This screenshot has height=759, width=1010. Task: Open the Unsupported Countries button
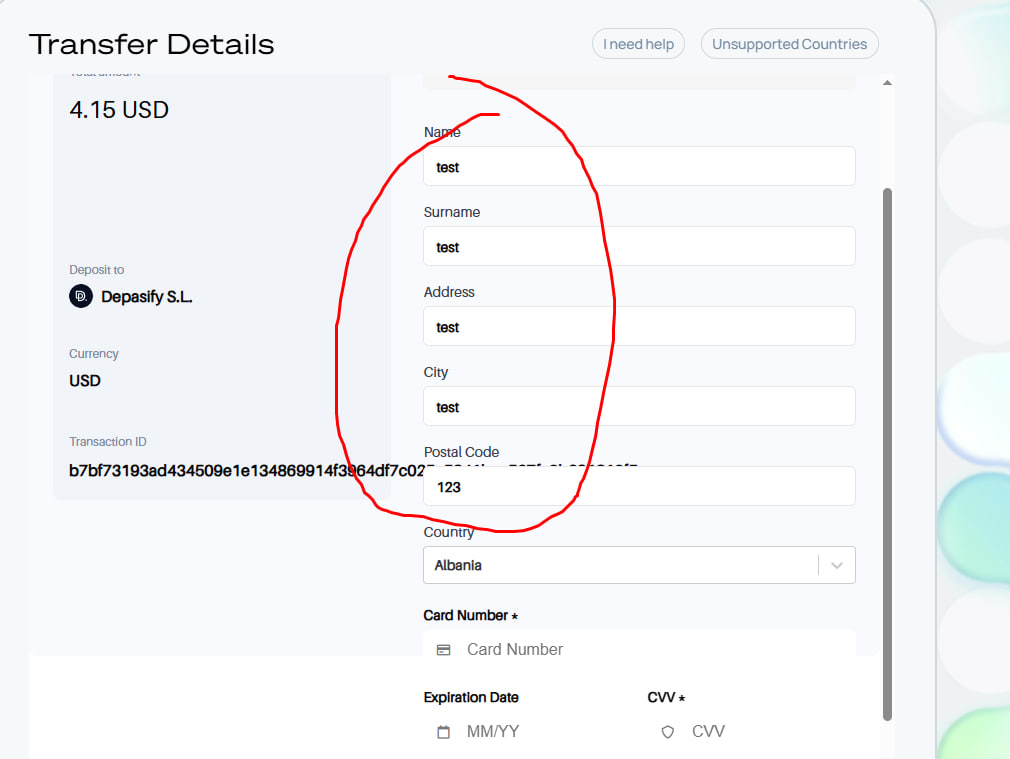click(x=789, y=44)
